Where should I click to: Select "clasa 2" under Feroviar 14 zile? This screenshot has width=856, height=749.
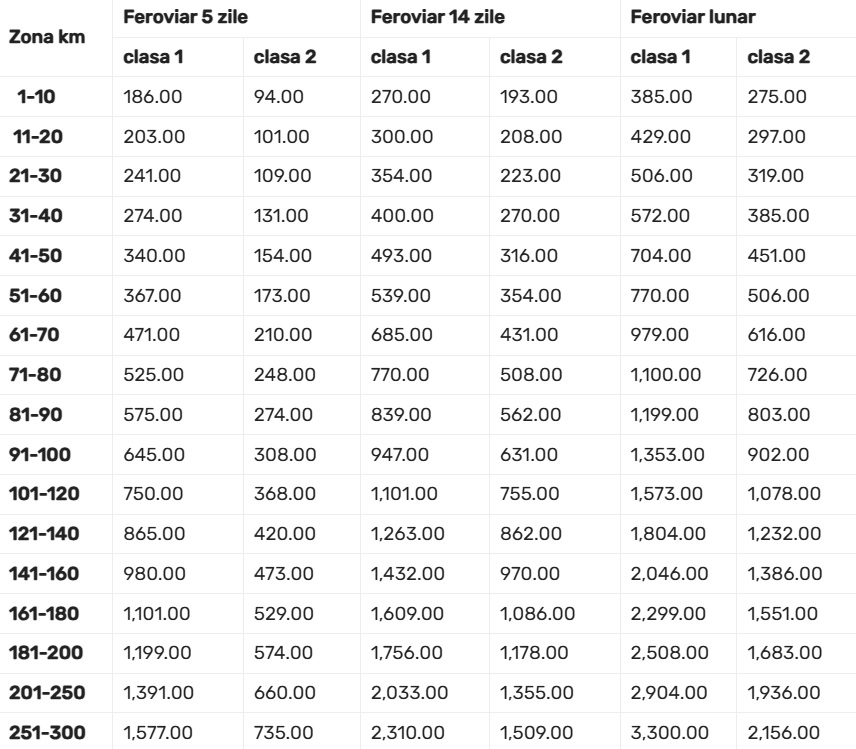coord(530,57)
